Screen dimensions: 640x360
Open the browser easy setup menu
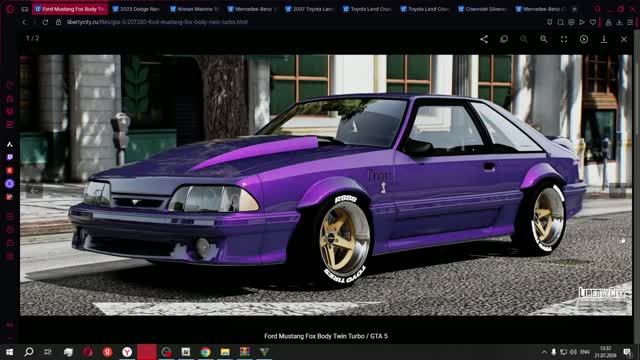coord(630,22)
